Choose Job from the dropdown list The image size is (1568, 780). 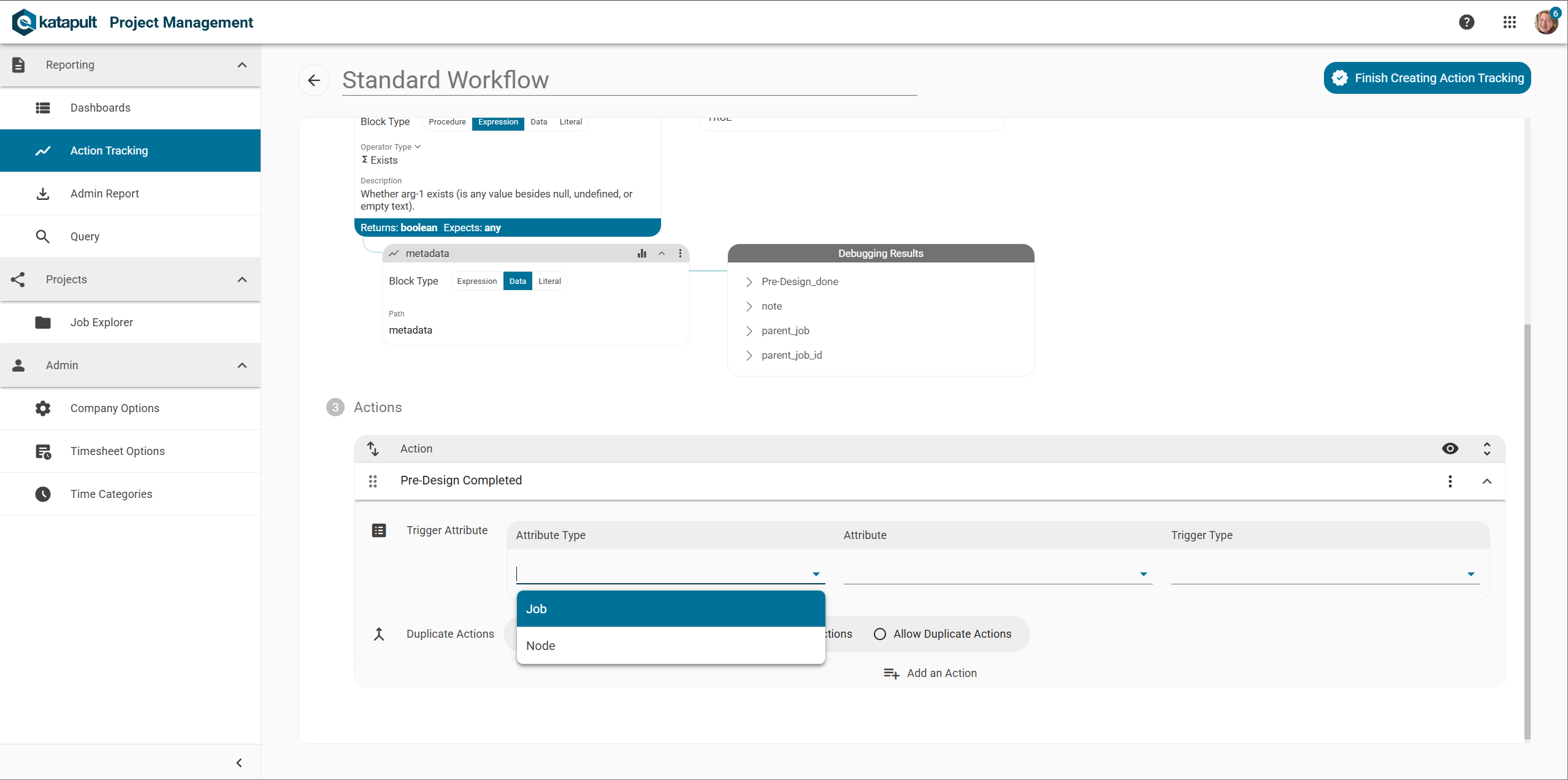pos(670,609)
